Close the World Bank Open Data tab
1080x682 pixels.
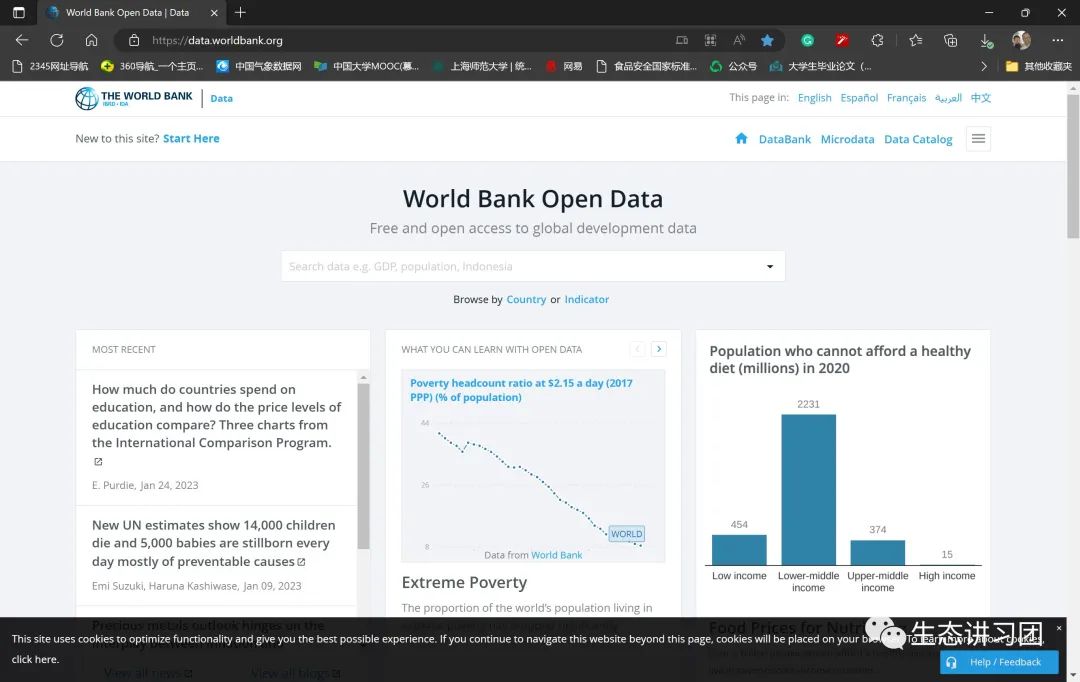point(214,12)
